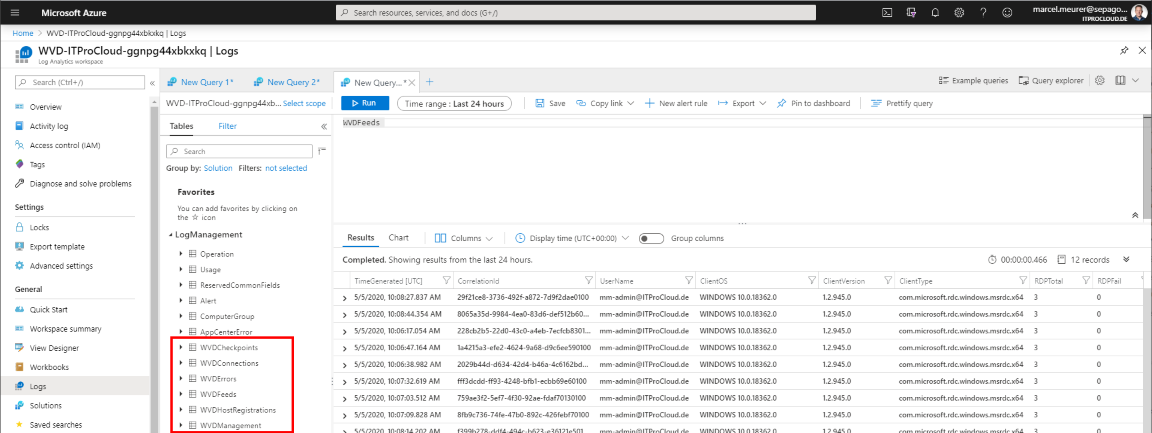Screen dimensions: 1152x433
Task: Open the query settings gear icon
Action: pos(1100,80)
